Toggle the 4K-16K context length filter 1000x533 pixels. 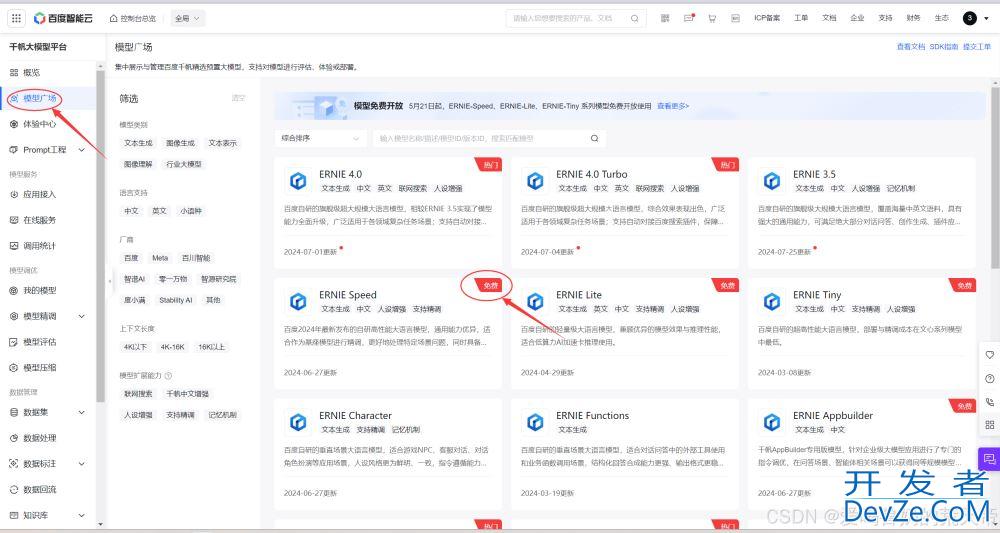point(172,347)
